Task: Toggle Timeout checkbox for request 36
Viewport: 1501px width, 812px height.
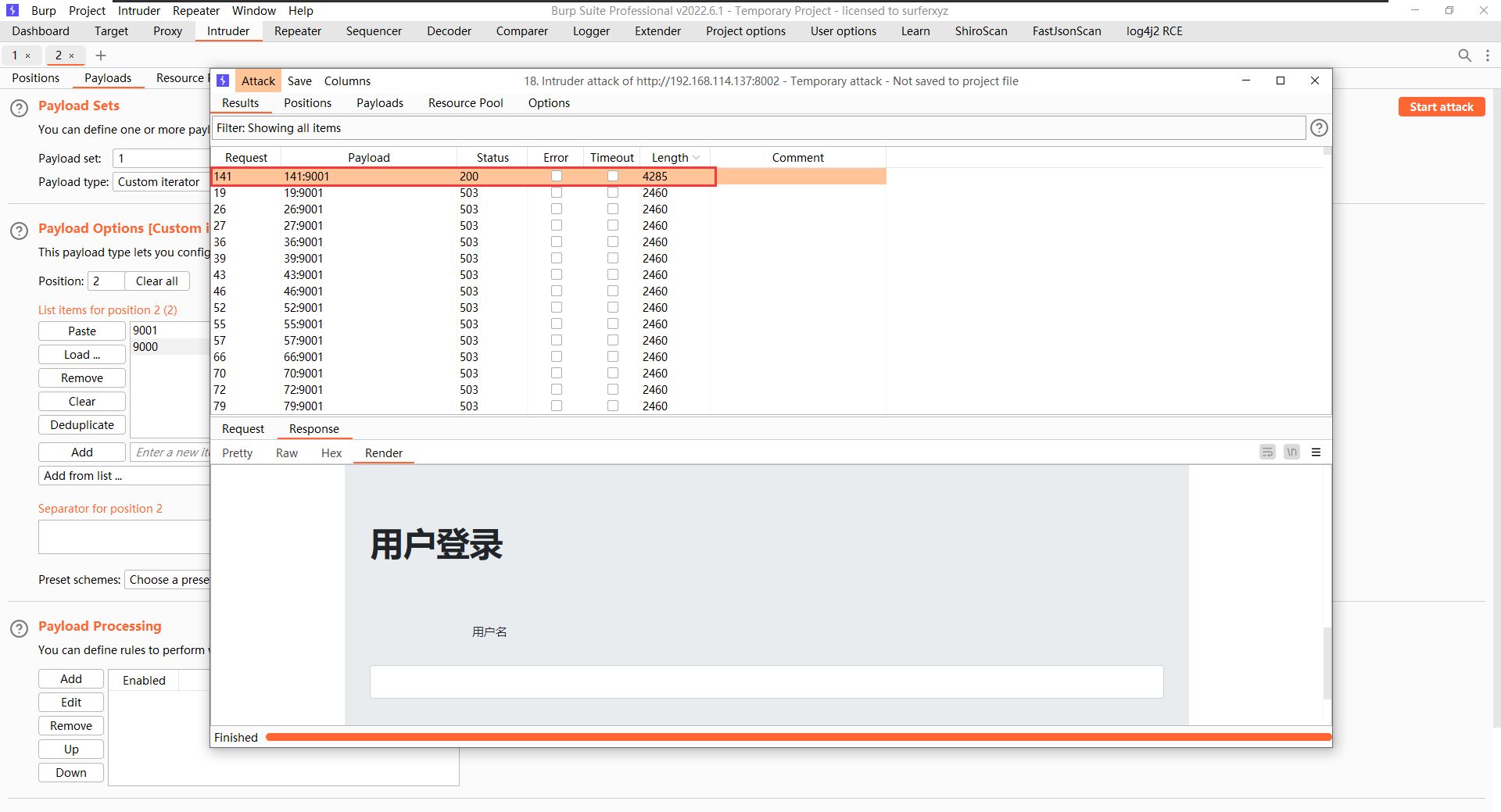Action: point(613,241)
